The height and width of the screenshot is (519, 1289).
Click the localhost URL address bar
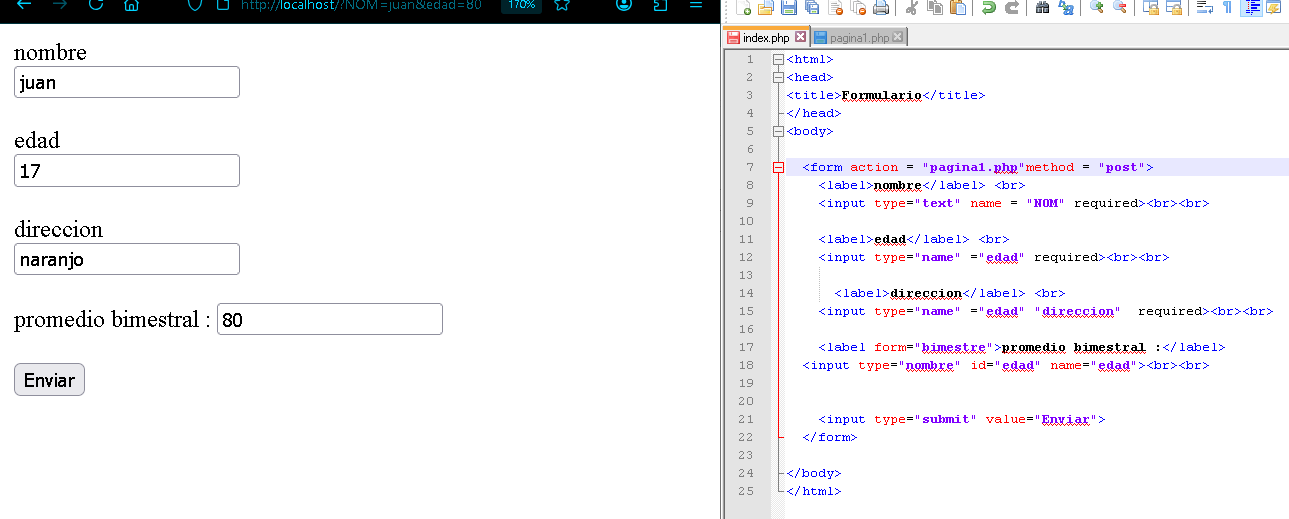pos(361,5)
